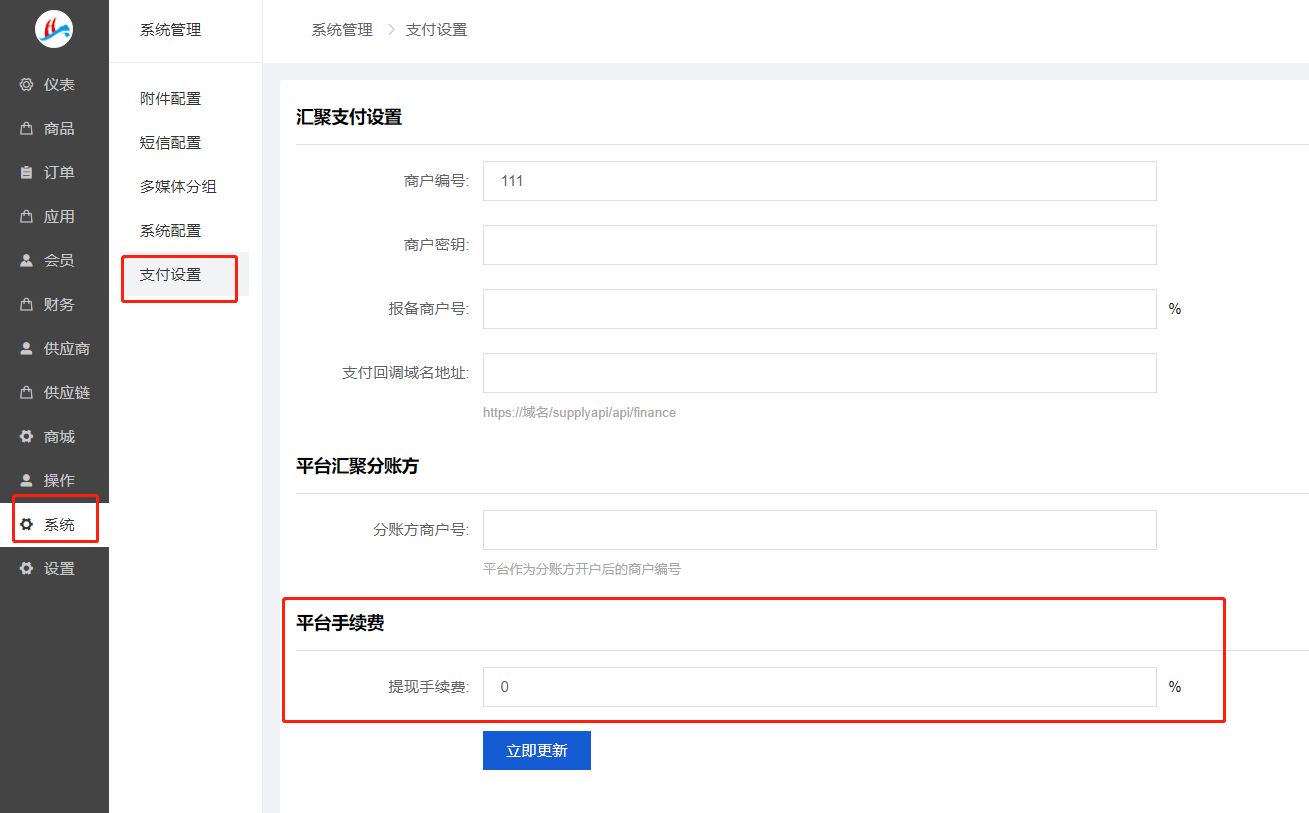
Task: Navigate to 商城 section
Action: [x=54, y=437]
